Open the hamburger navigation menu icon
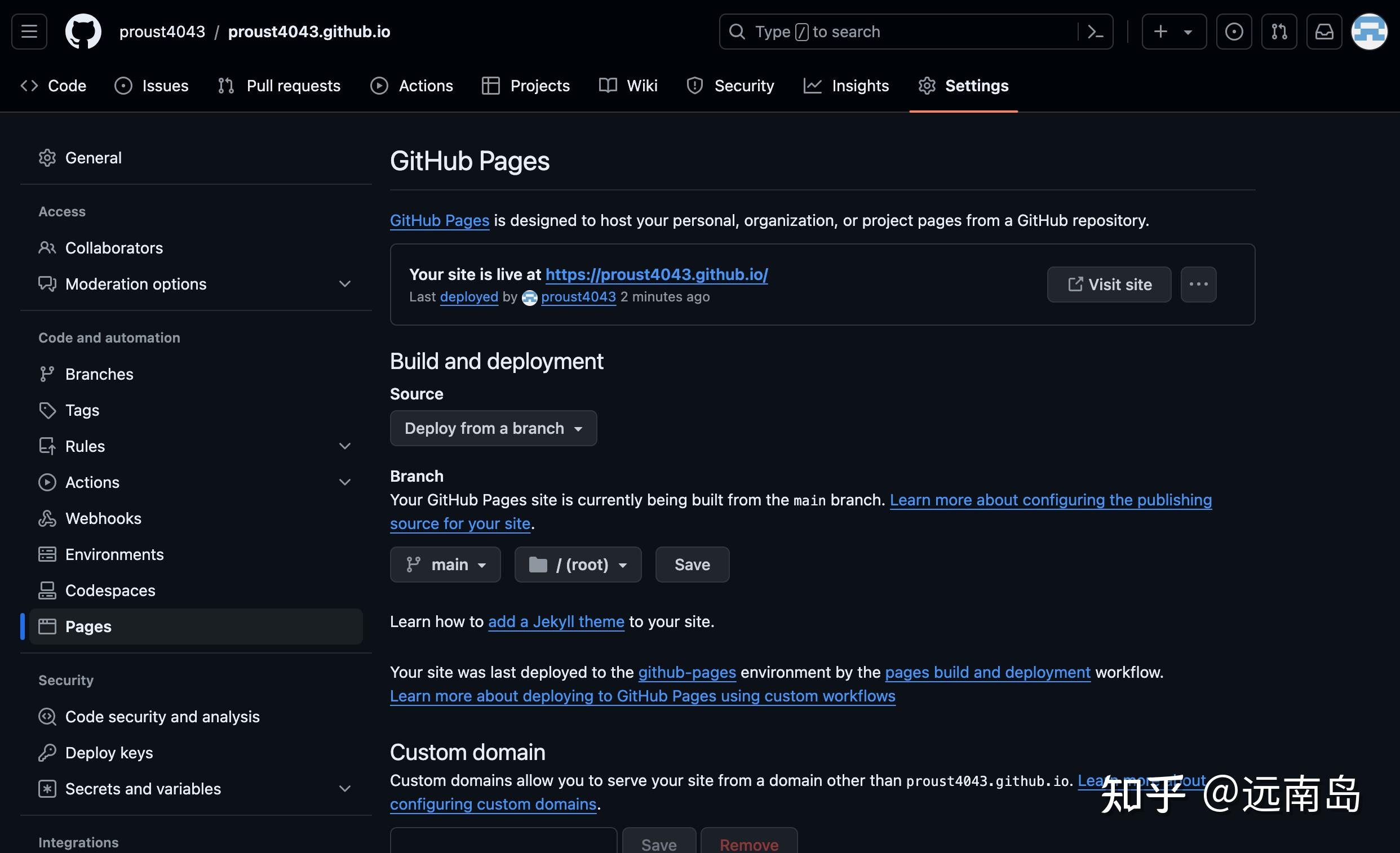Screen dimensions: 1400x853 pyautogui.click(x=28, y=31)
